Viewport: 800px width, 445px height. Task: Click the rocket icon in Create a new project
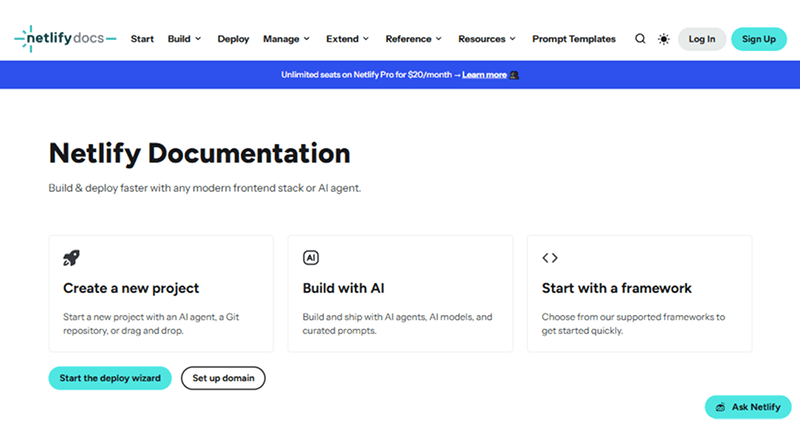[x=71, y=258]
